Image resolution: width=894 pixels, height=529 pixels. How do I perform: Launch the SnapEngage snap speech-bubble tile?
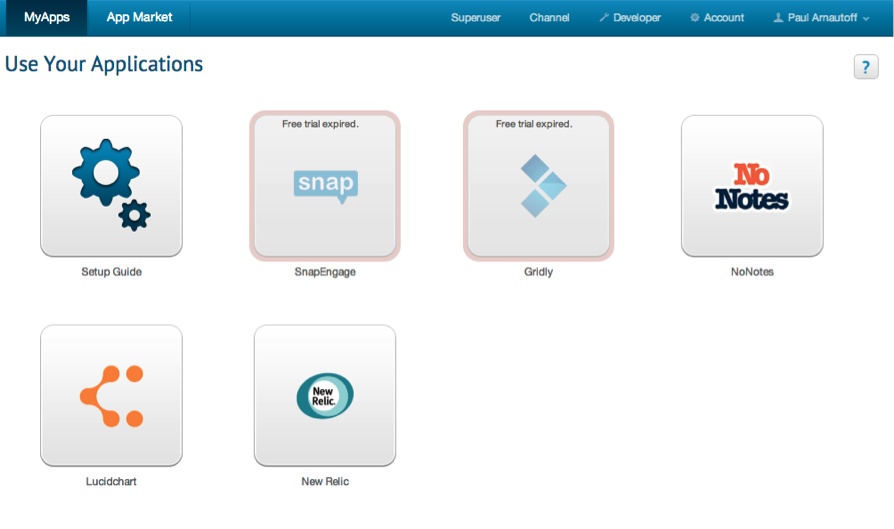pos(325,186)
